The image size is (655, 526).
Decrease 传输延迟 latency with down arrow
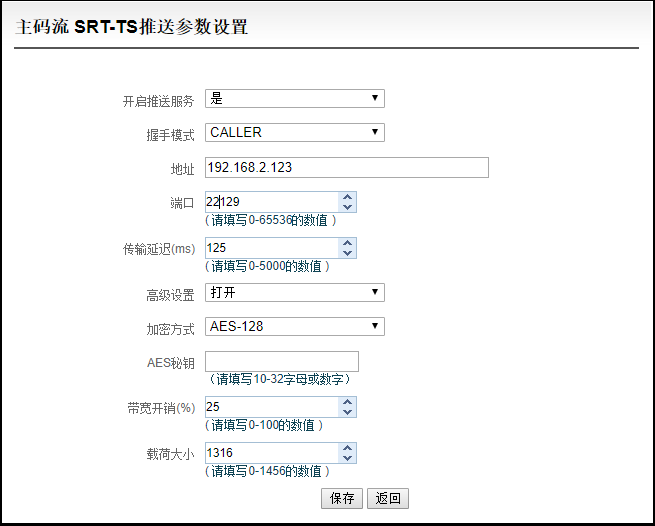[x=347, y=253]
